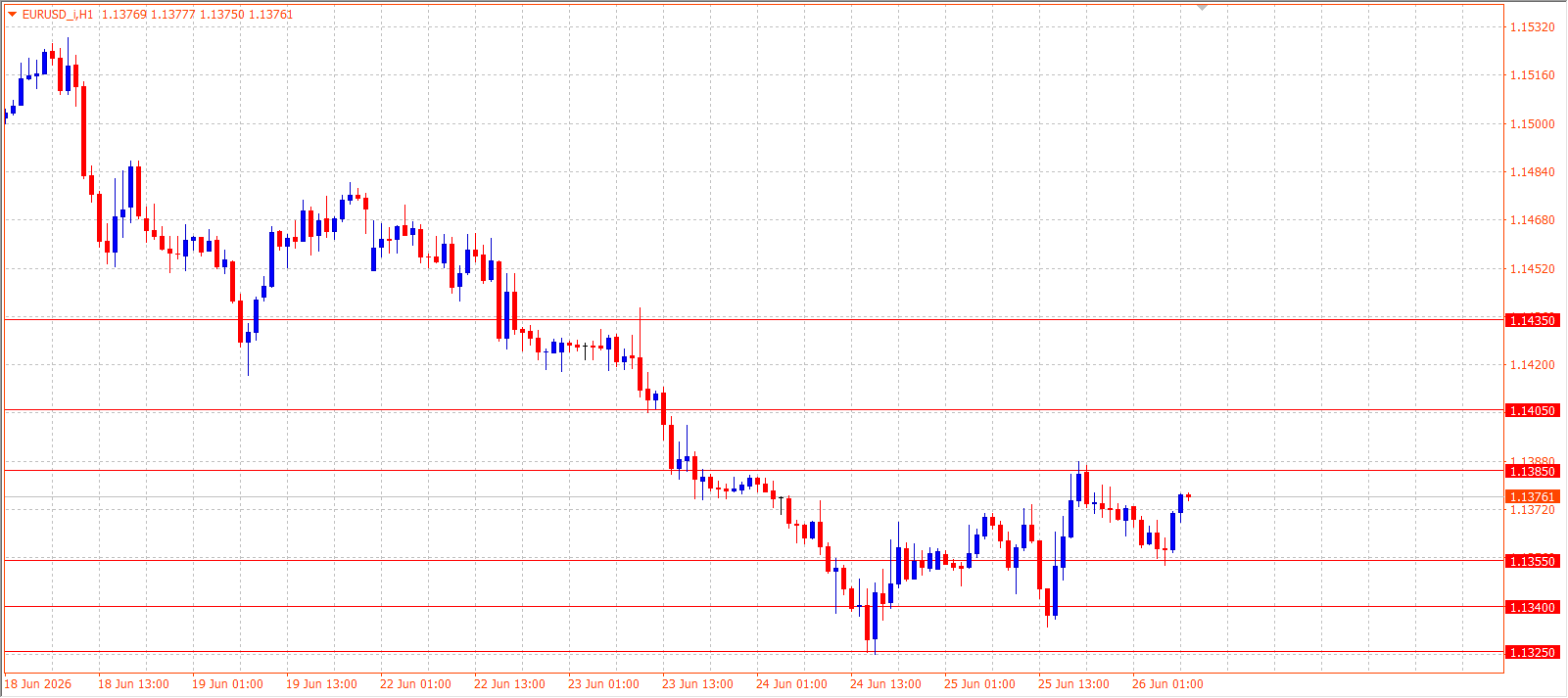Select the red 1.14050 level label
Screen dimensions: 1568x698
[1533, 410]
